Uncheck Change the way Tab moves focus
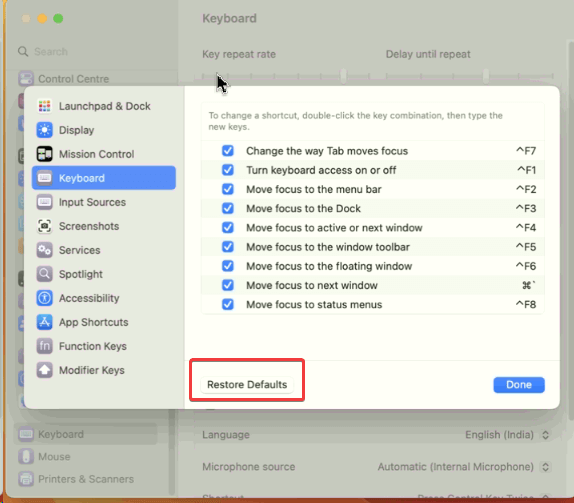The width and height of the screenshot is (574, 503). 228,151
